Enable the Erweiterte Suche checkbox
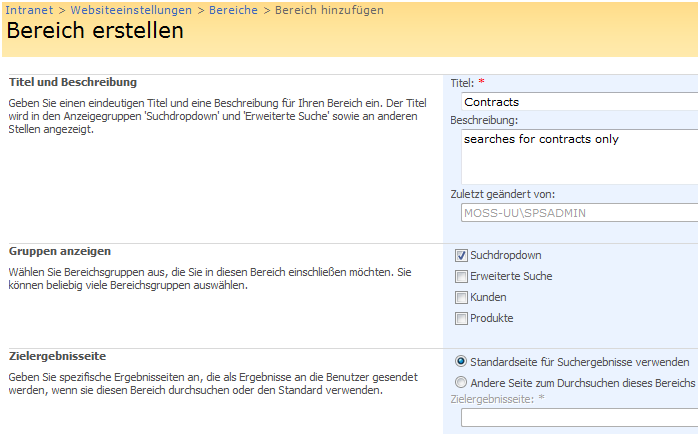This screenshot has width=700, height=436. (x=461, y=276)
